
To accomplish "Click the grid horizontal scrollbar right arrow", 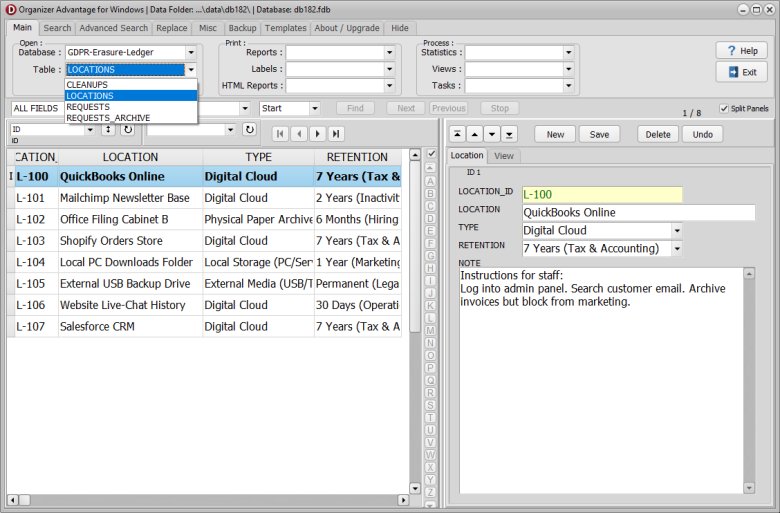I will tap(403, 500).
